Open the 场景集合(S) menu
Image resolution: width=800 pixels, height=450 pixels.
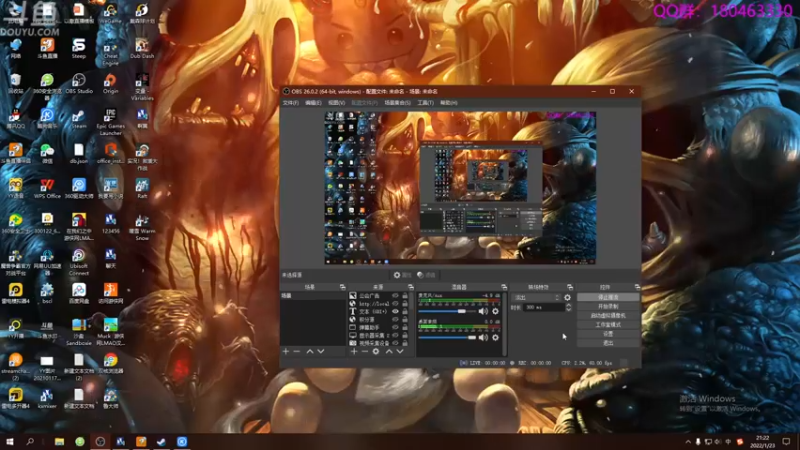point(397,103)
